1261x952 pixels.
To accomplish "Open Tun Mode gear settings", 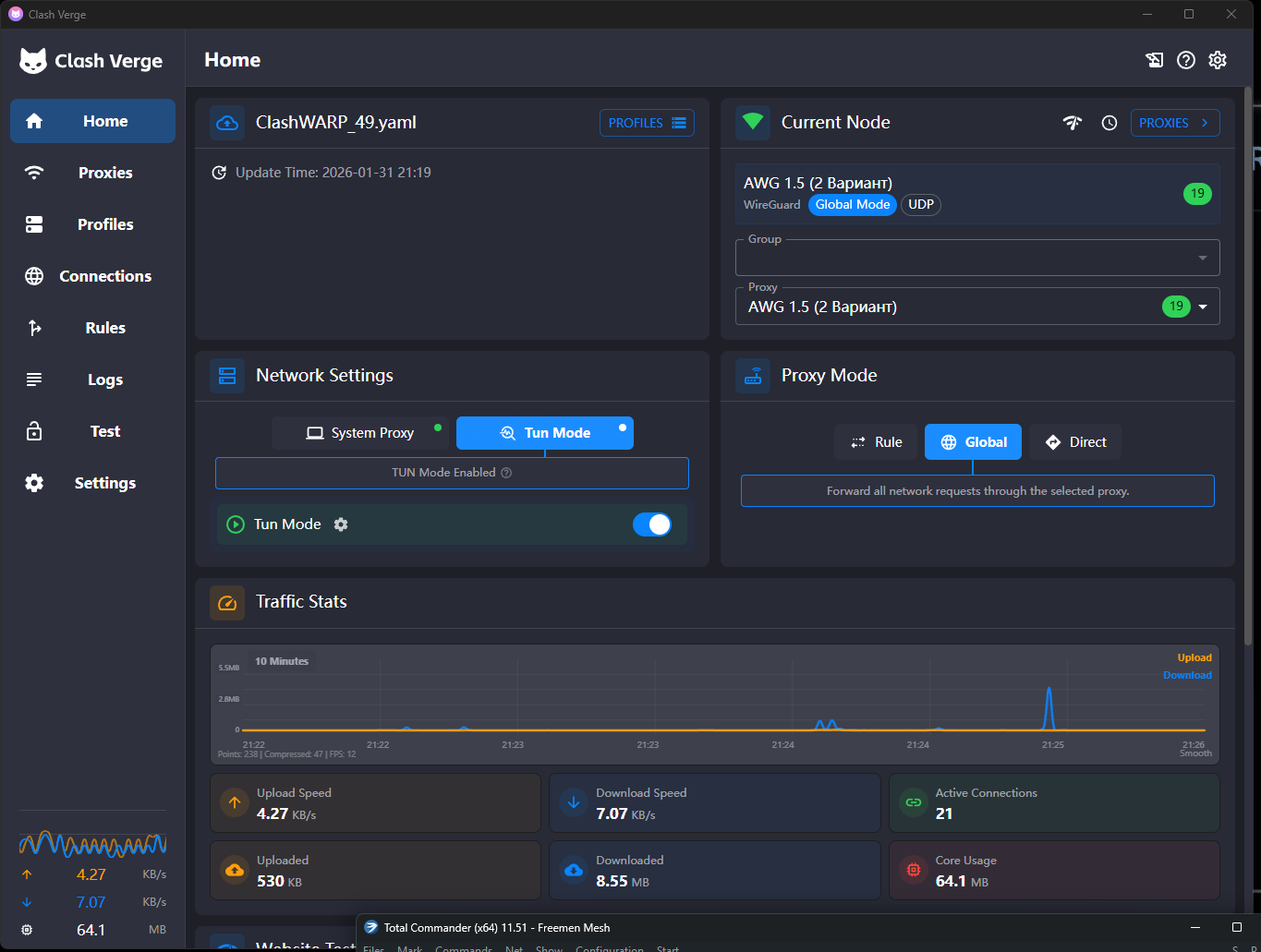I will pos(341,524).
